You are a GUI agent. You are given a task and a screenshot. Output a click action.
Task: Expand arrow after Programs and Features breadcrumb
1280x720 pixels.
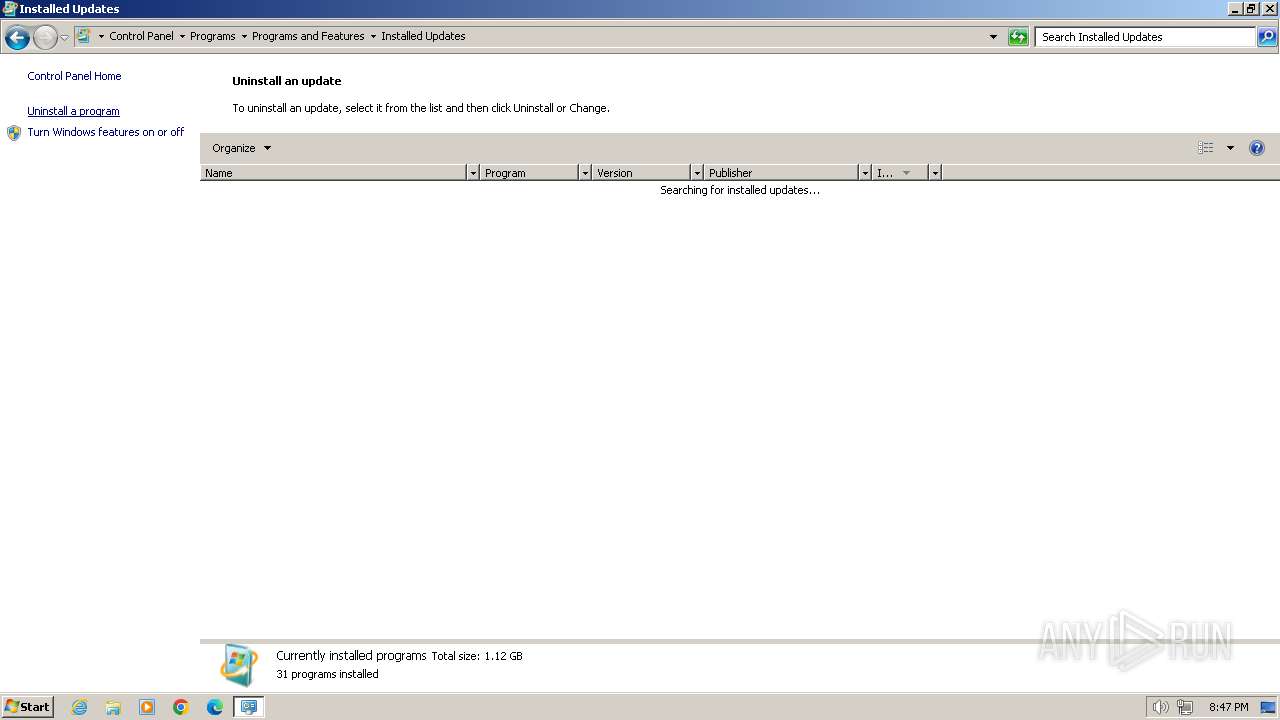point(373,36)
